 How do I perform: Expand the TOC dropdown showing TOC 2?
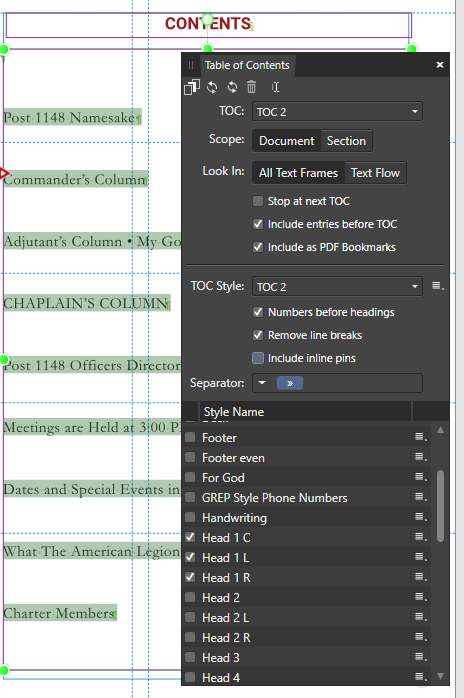[x=337, y=111]
